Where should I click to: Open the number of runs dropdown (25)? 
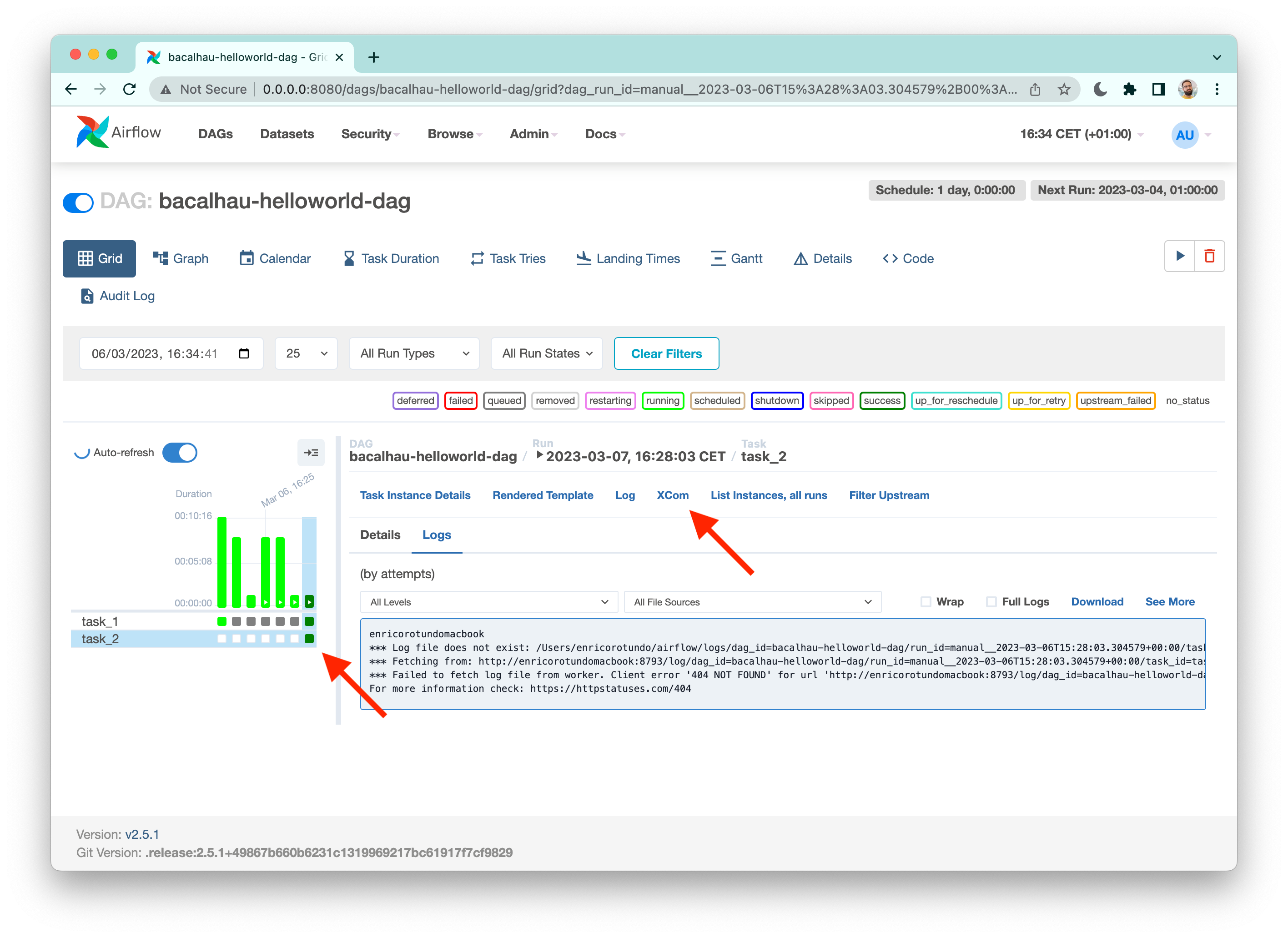pyautogui.click(x=306, y=353)
